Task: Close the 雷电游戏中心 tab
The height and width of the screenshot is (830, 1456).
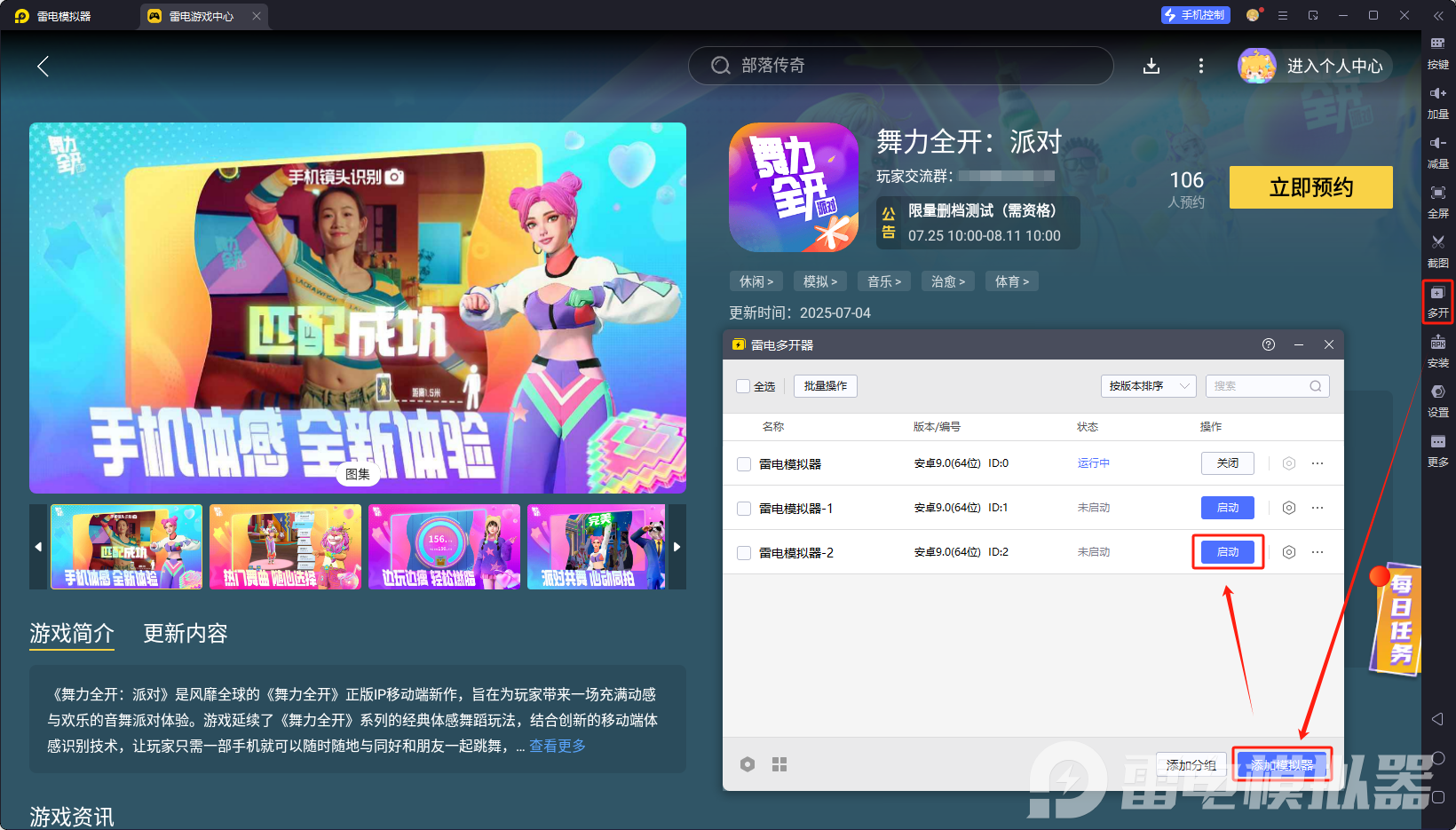Action: pos(257,16)
